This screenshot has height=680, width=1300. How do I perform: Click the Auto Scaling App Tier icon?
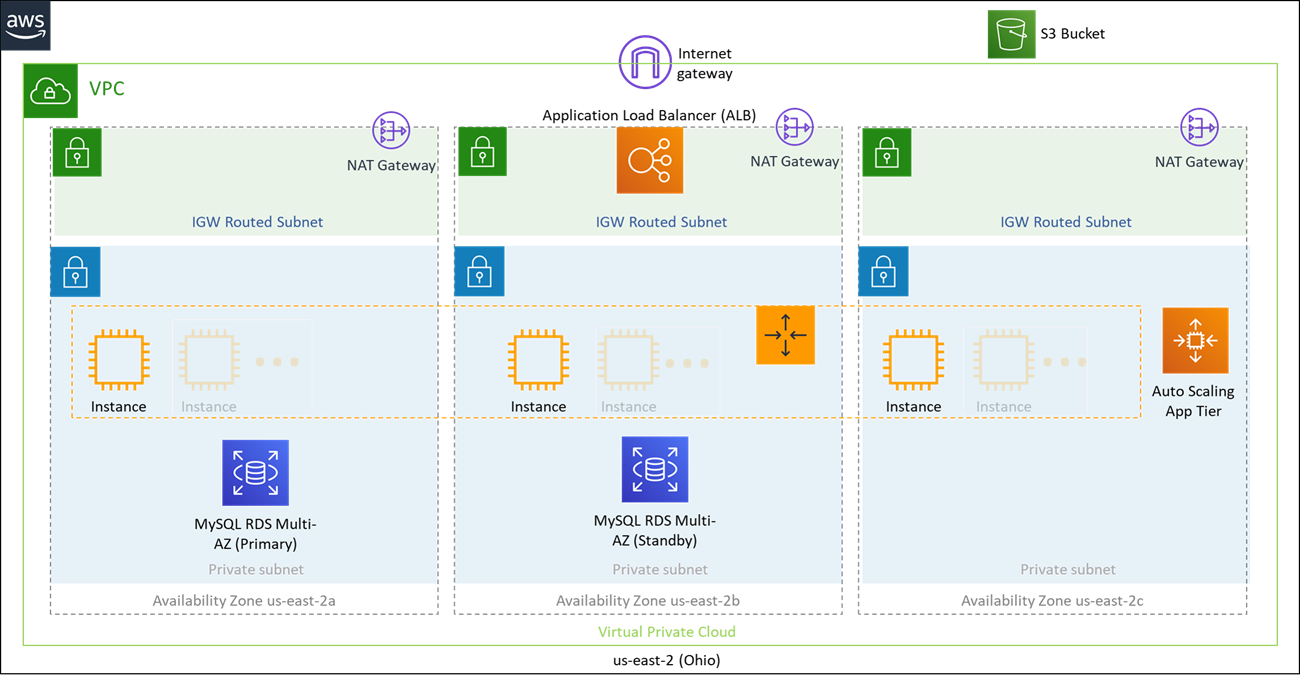(x=1195, y=341)
